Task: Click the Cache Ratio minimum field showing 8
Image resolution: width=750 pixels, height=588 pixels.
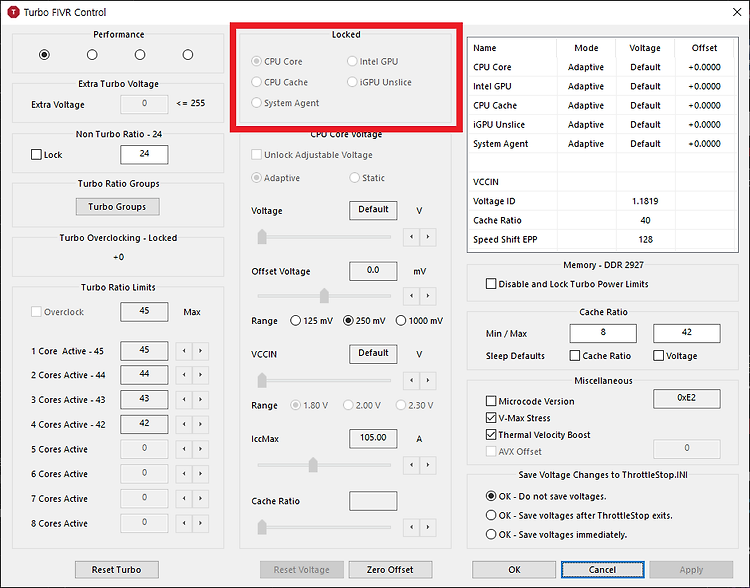Action: pyautogui.click(x=603, y=333)
